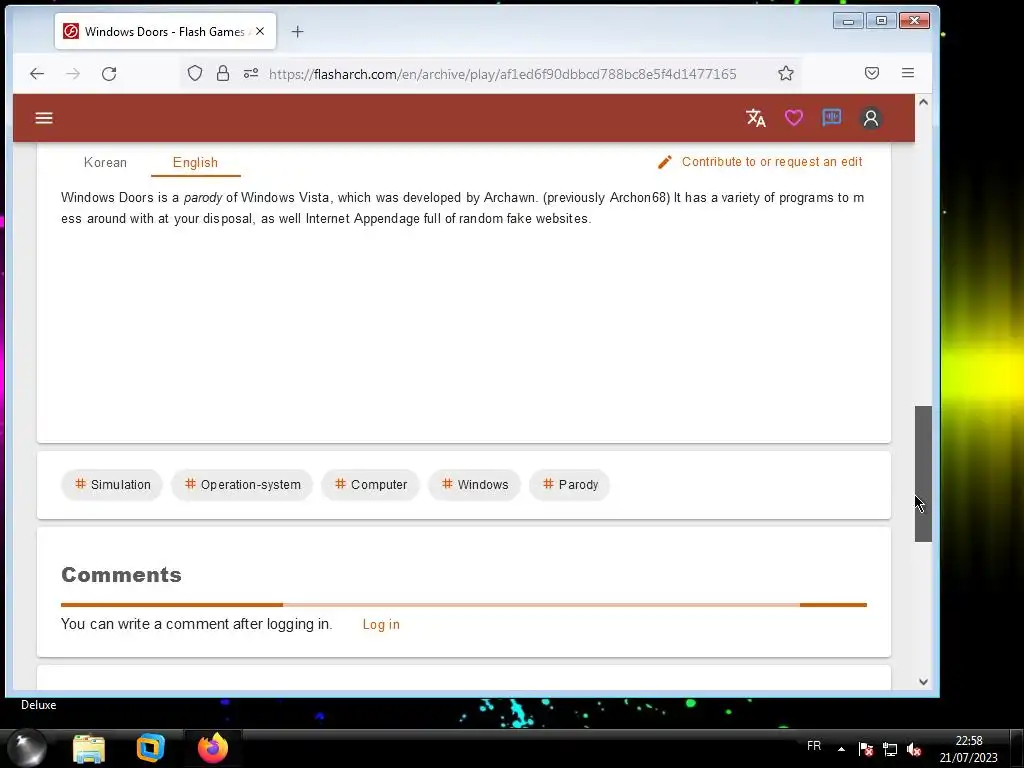Viewport: 1024px width, 768px height.
Task: Open the VirtualBox-style blue taskbar icon
Action: (150, 749)
